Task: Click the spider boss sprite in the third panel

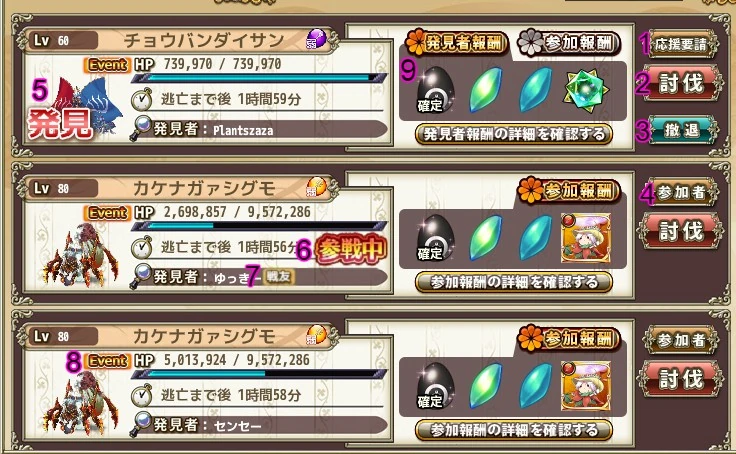Action: [80, 402]
